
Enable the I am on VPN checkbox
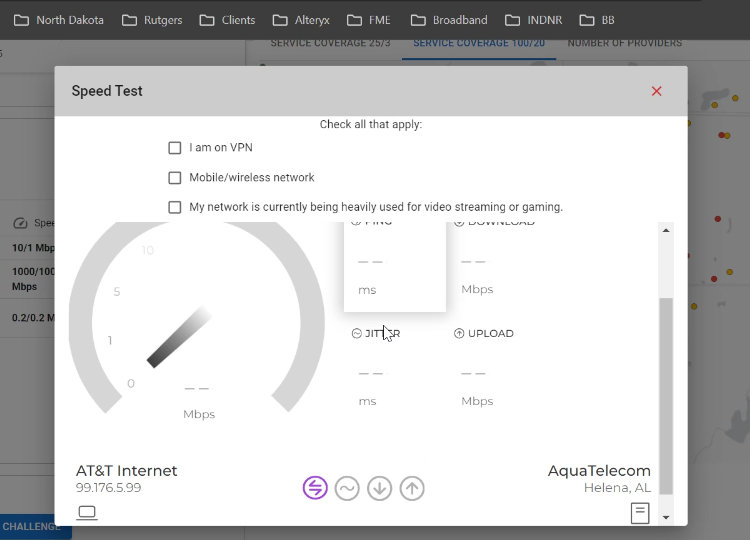coord(175,148)
